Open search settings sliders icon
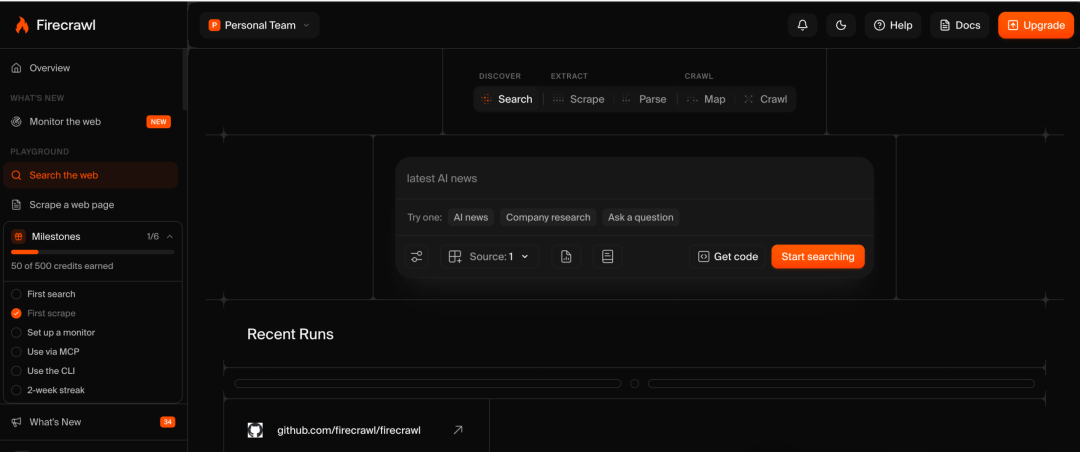Image resolution: width=1080 pixels, height=452 pixels. [x=417, y=256]
